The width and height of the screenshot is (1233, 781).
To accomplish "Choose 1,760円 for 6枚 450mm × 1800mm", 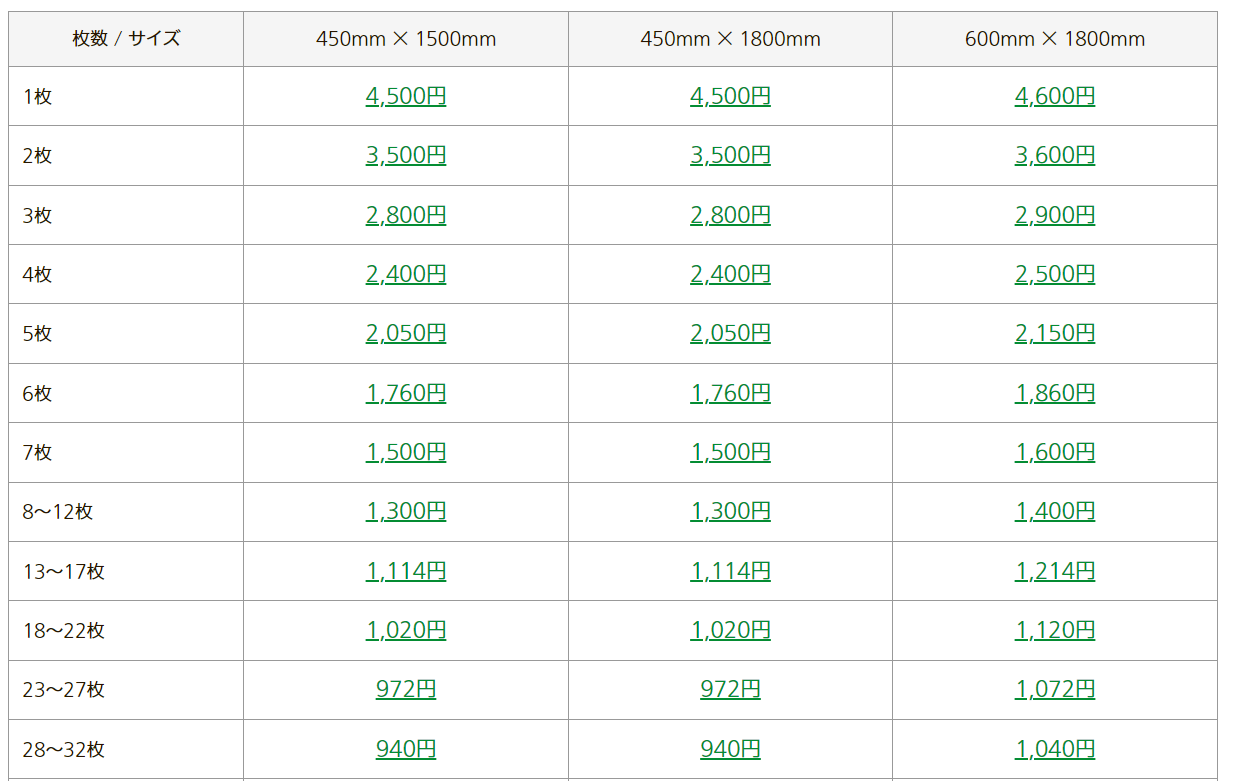I will click(730, 393).
